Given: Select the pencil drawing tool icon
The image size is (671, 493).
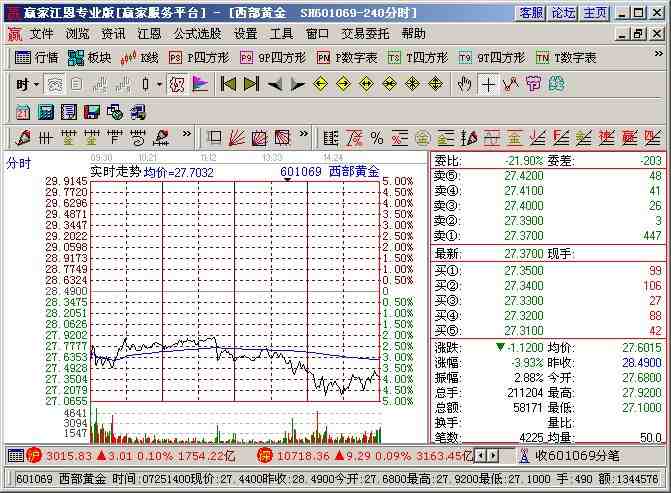Looking at the screenshot, I should [23, 138].
